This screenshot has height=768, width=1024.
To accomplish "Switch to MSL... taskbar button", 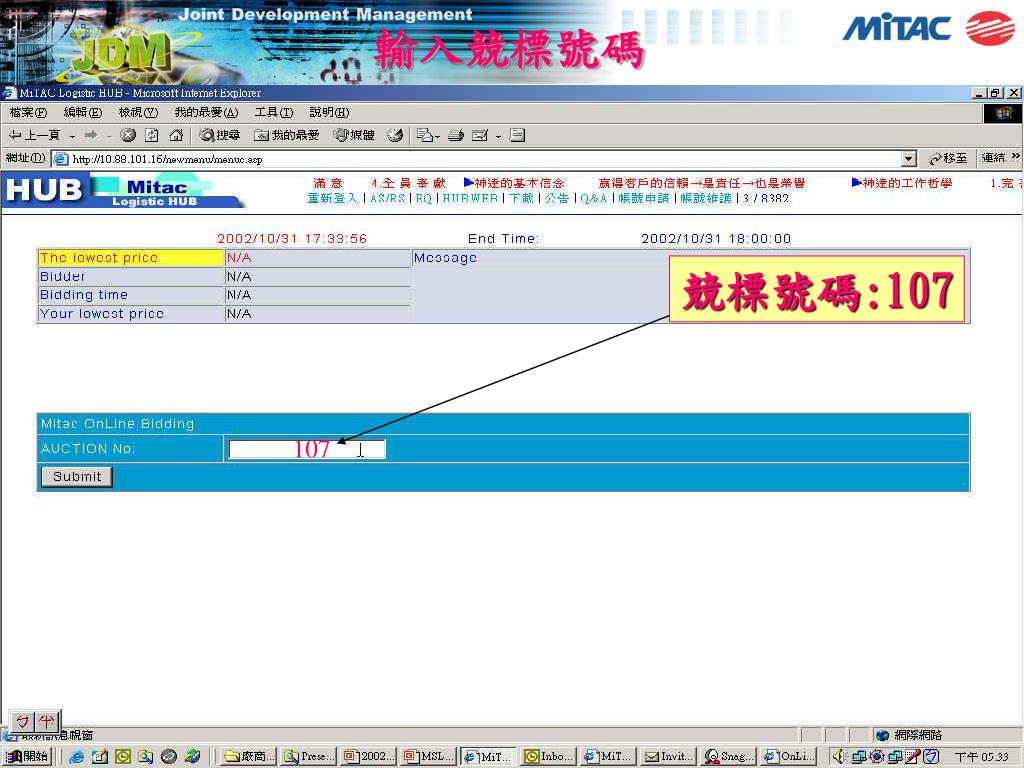I will tap(428, 756).
